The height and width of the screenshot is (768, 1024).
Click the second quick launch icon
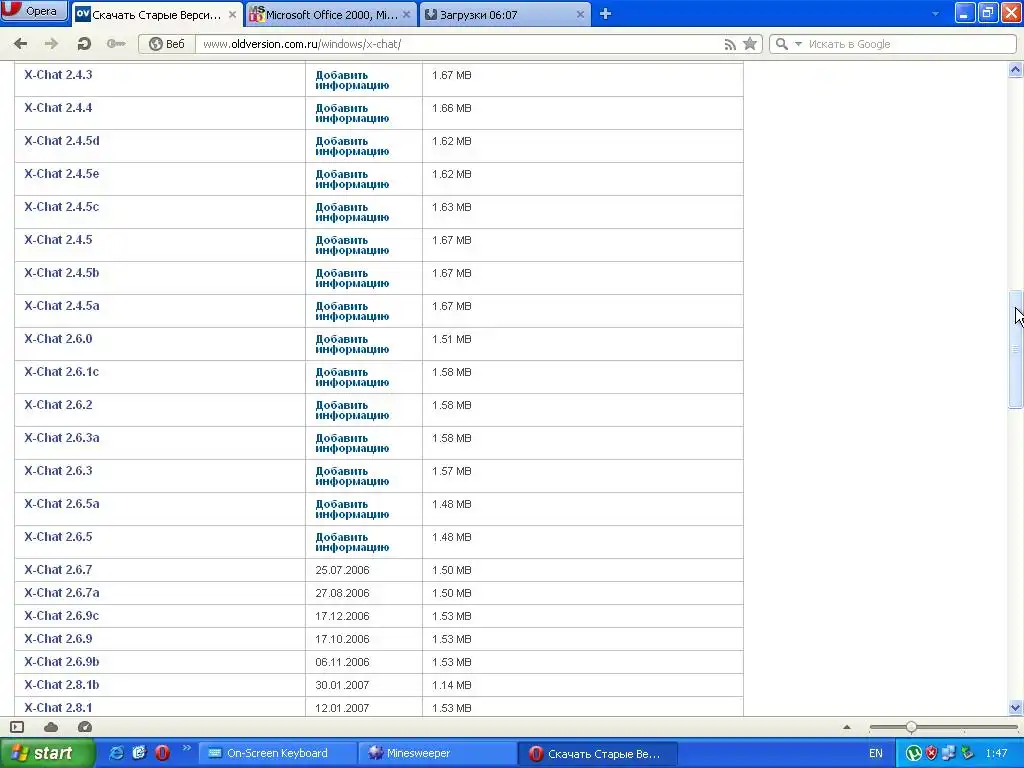[x=139, y=753]
